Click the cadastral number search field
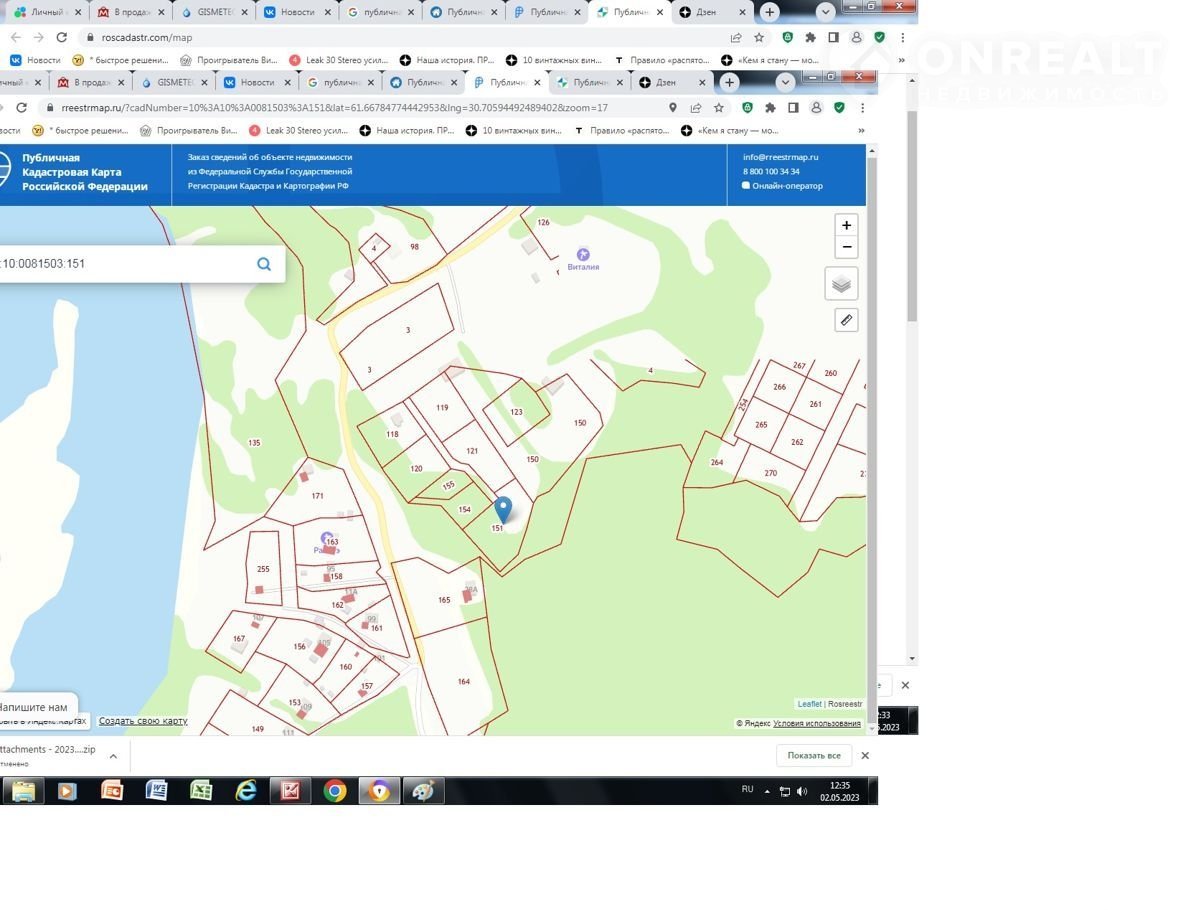The height and width of the screenshot is (910, 1201). 125,264
